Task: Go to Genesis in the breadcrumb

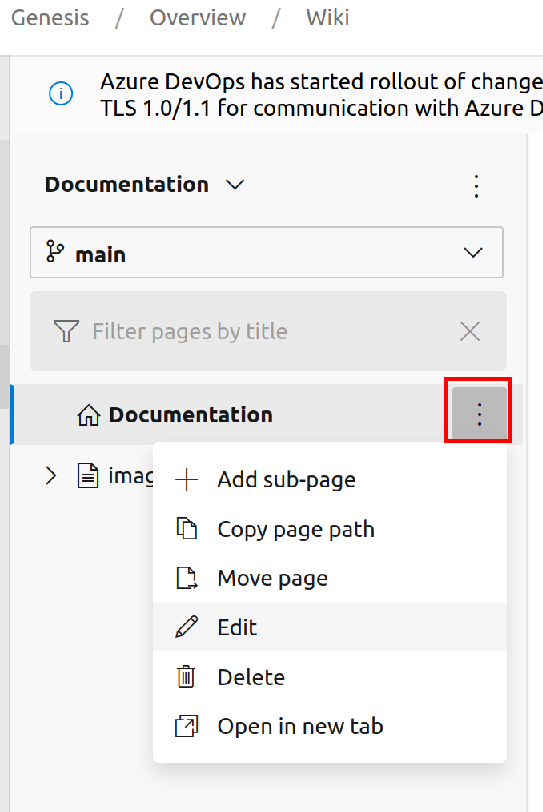Action: 50,18
